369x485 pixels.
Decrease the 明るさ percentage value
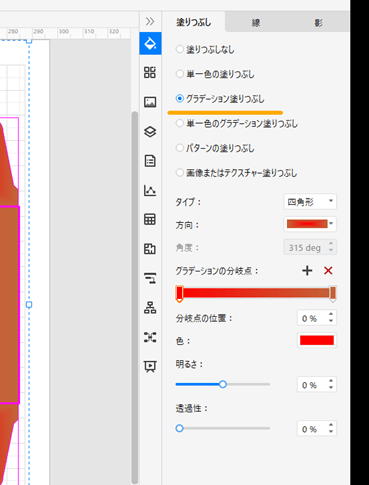331,388
